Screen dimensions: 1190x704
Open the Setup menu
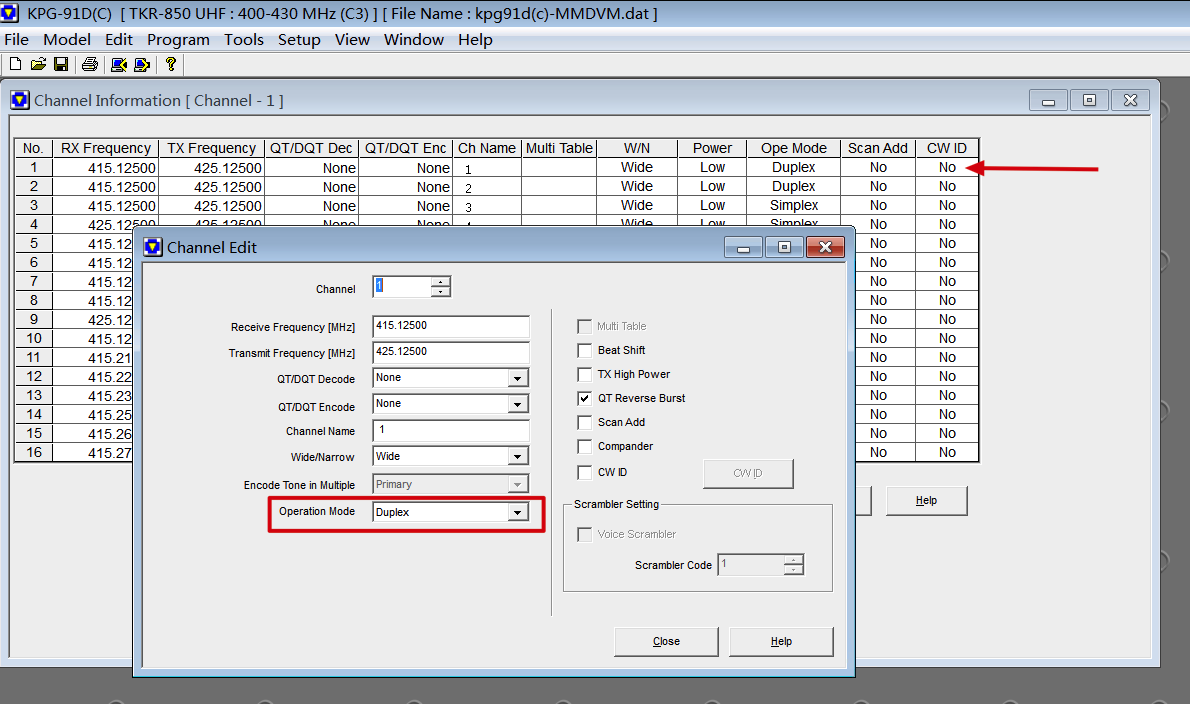coord(299,39)
